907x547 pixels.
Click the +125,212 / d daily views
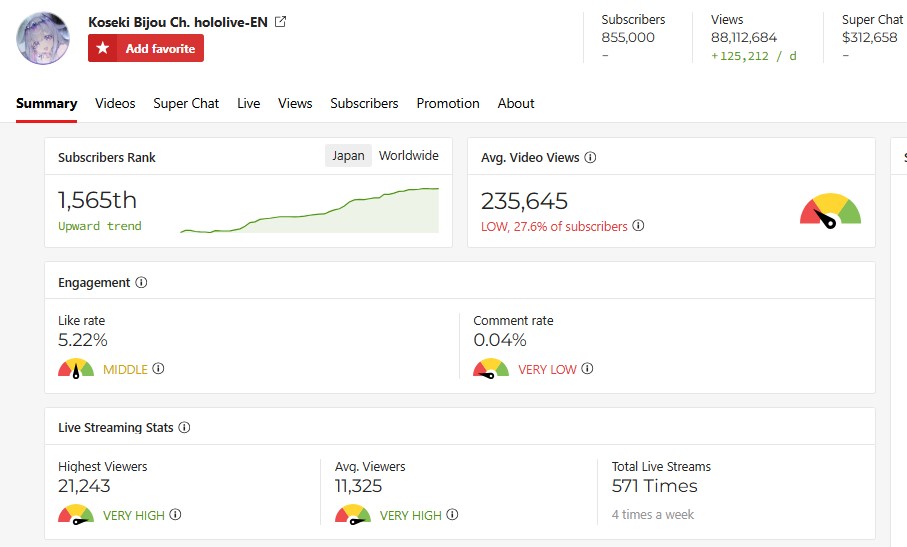754,56
